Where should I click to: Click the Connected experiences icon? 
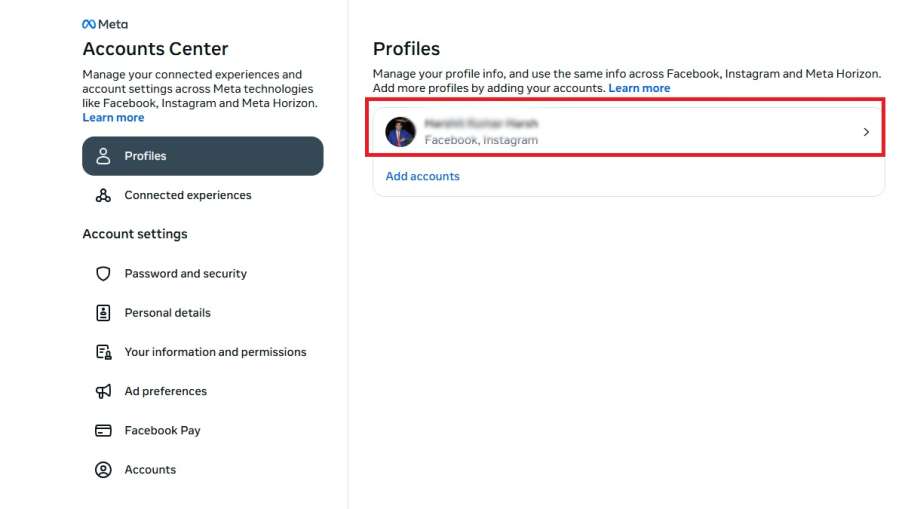(x=103, y=195)
